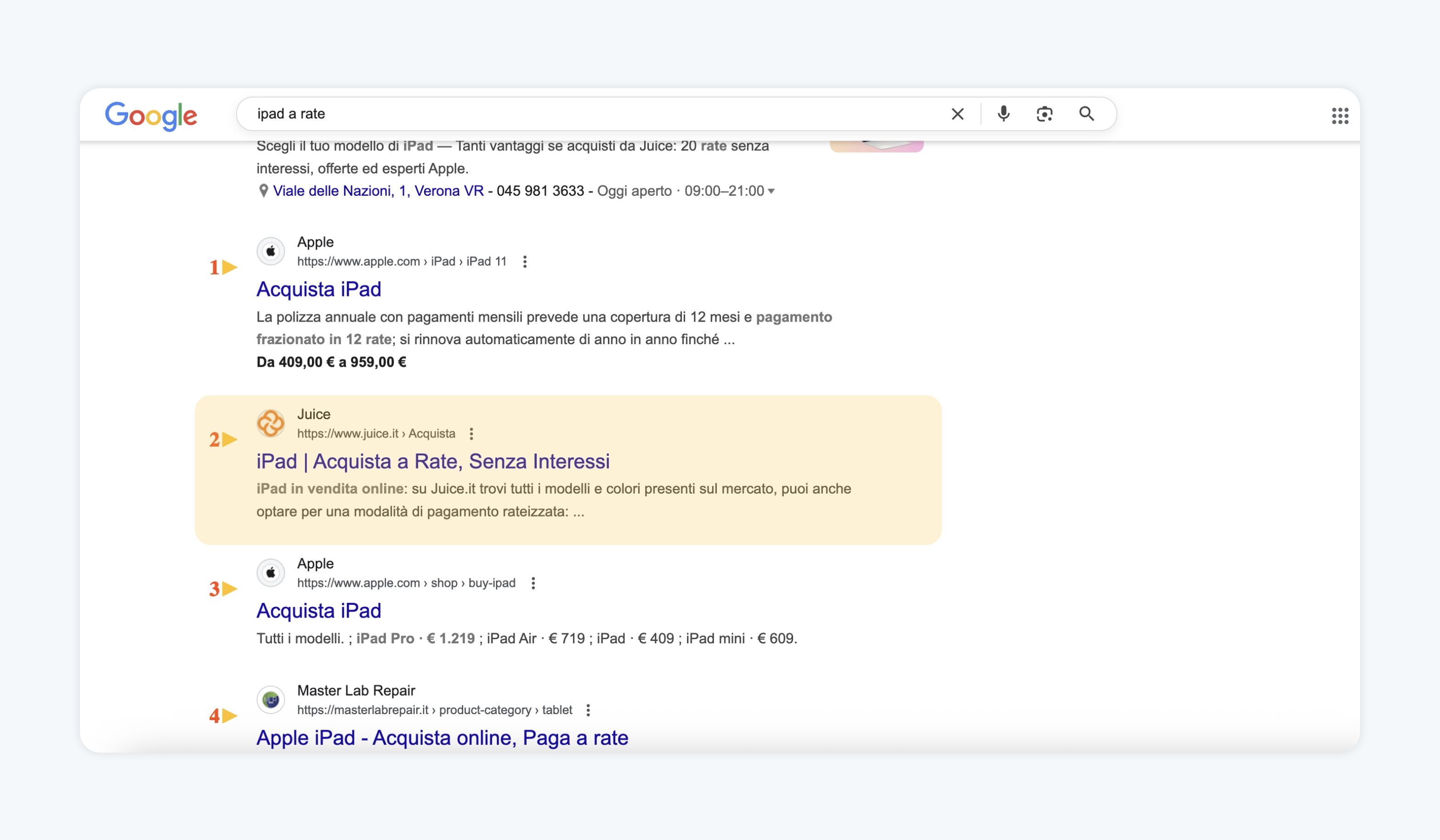This screenshot has height=840, width=1440.
Task: Open the first "Acquista iPad" result under iPad 11
Action: (319, 289)
